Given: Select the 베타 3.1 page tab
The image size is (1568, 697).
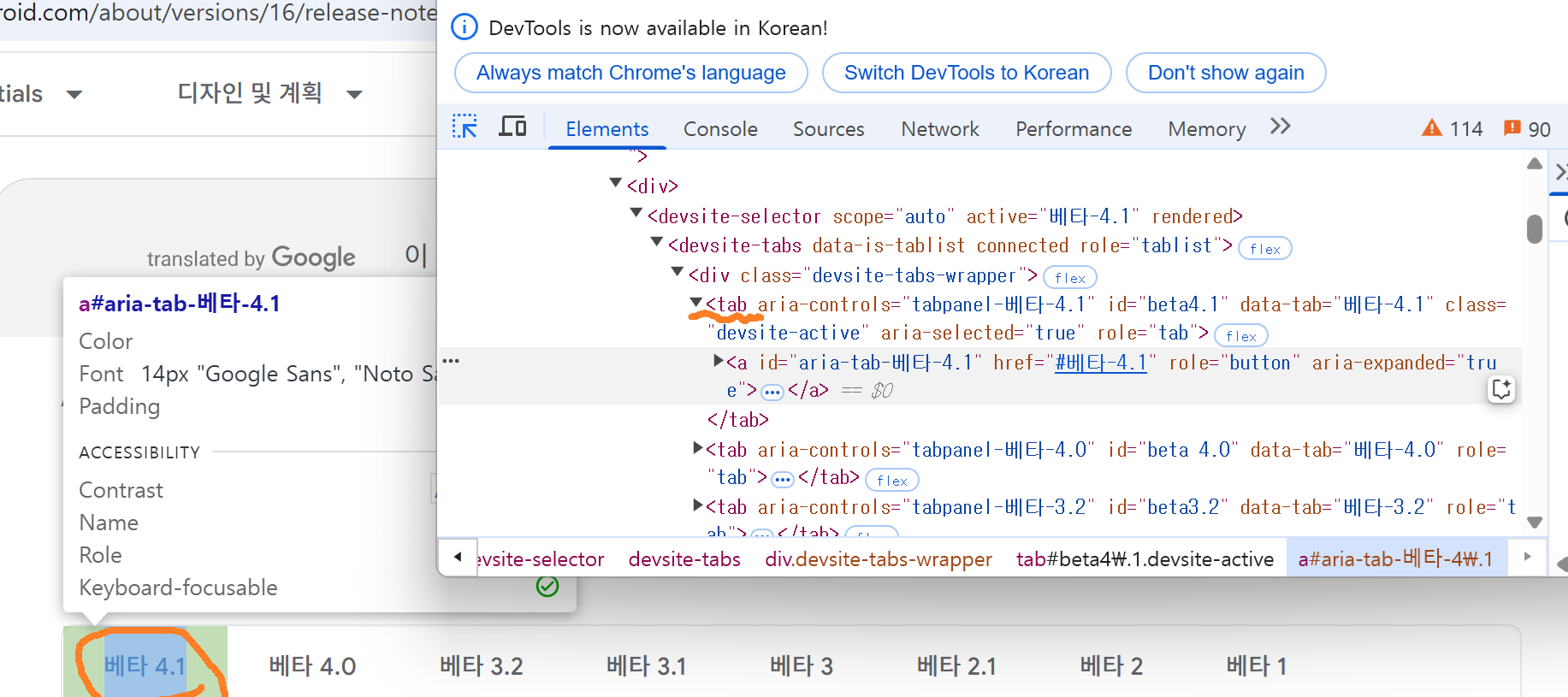Looking at the screenshot, I should click(x=647, y=666).
